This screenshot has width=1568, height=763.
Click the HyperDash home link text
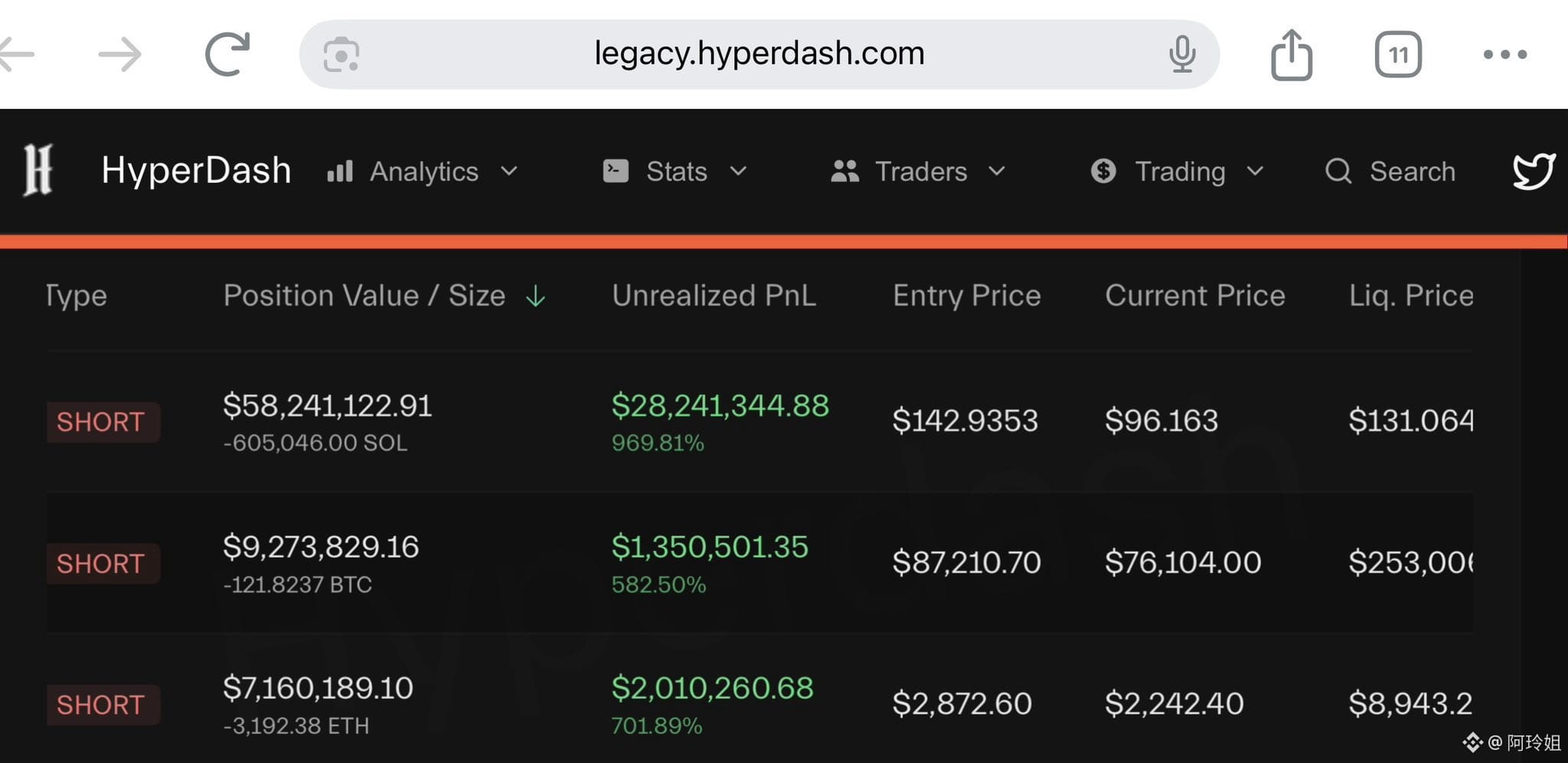point(196,170)
